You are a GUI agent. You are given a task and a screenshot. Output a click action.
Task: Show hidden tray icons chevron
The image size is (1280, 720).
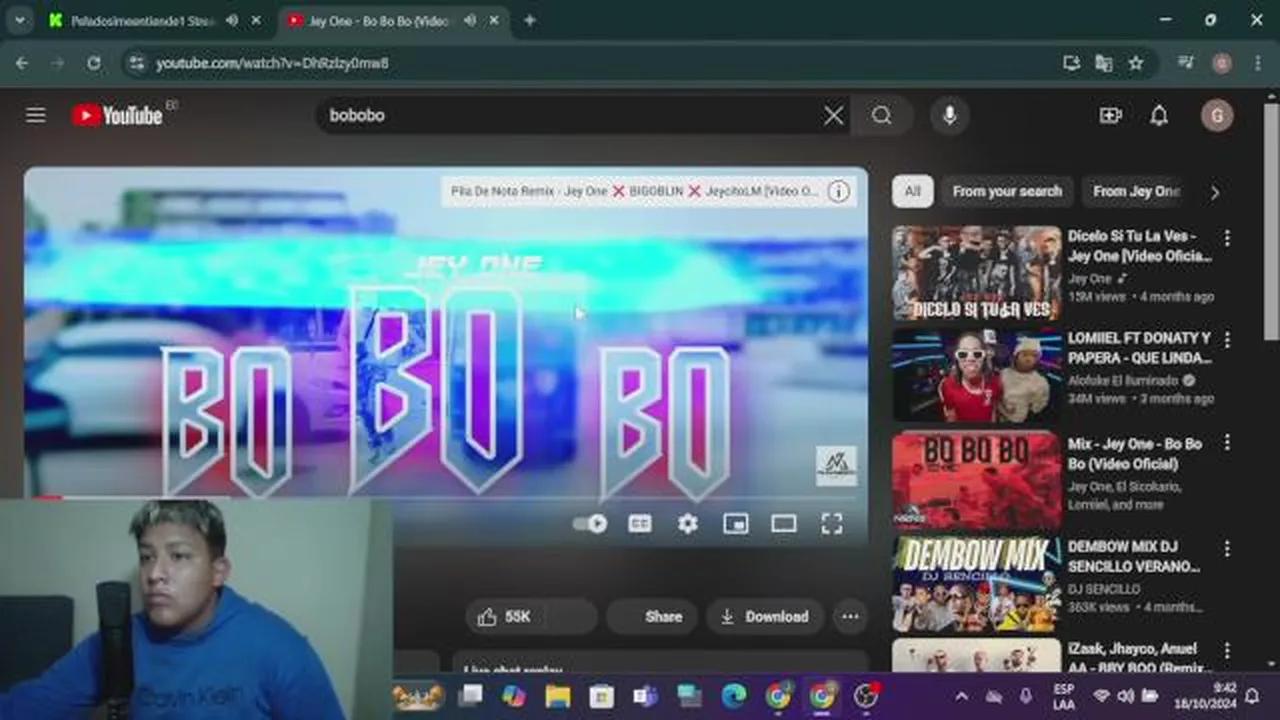961,696
